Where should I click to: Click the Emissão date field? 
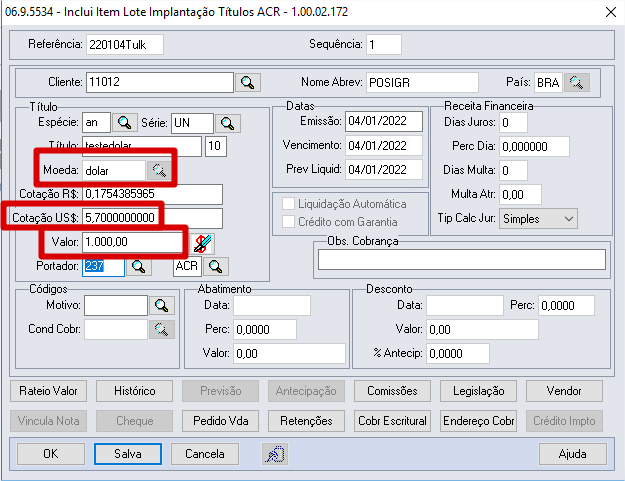(383, 121)
